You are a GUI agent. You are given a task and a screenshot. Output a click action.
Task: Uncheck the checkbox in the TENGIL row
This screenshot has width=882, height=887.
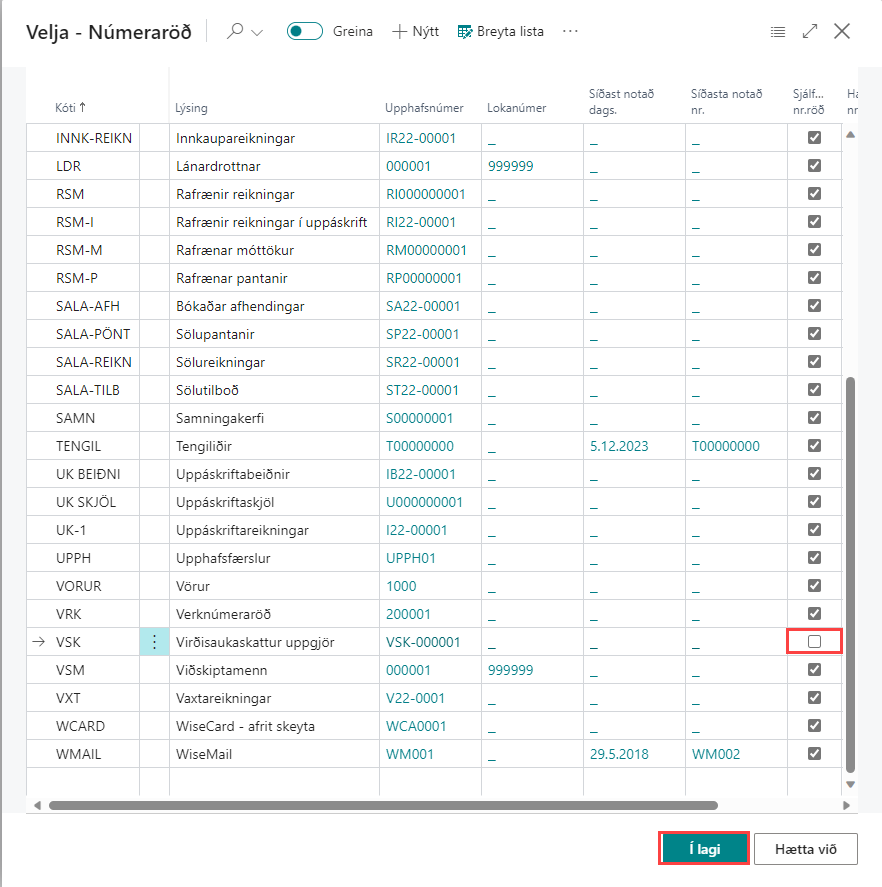(814, 446)
